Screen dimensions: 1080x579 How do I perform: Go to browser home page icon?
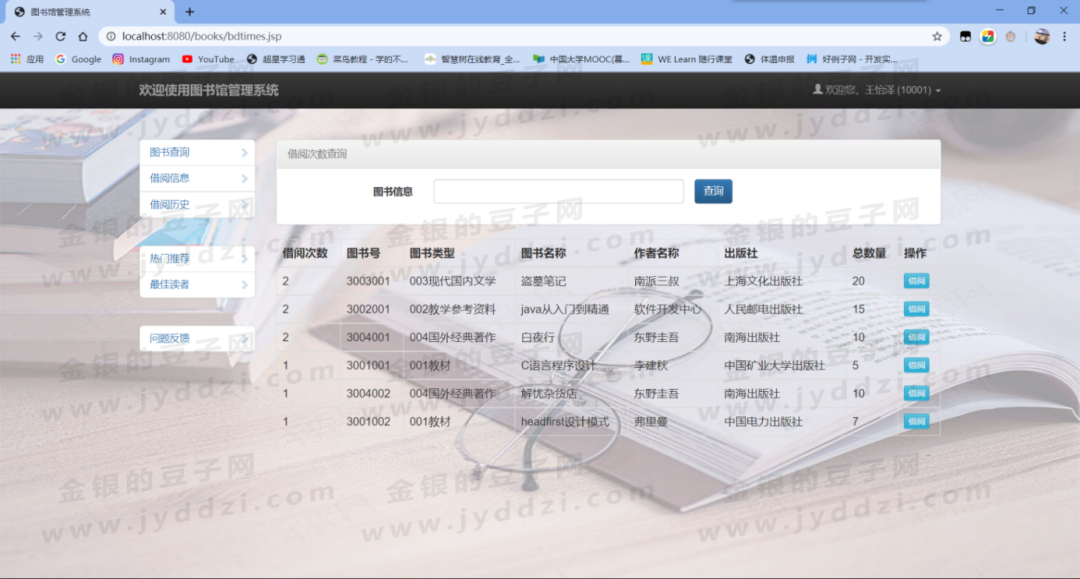point(83,36)
